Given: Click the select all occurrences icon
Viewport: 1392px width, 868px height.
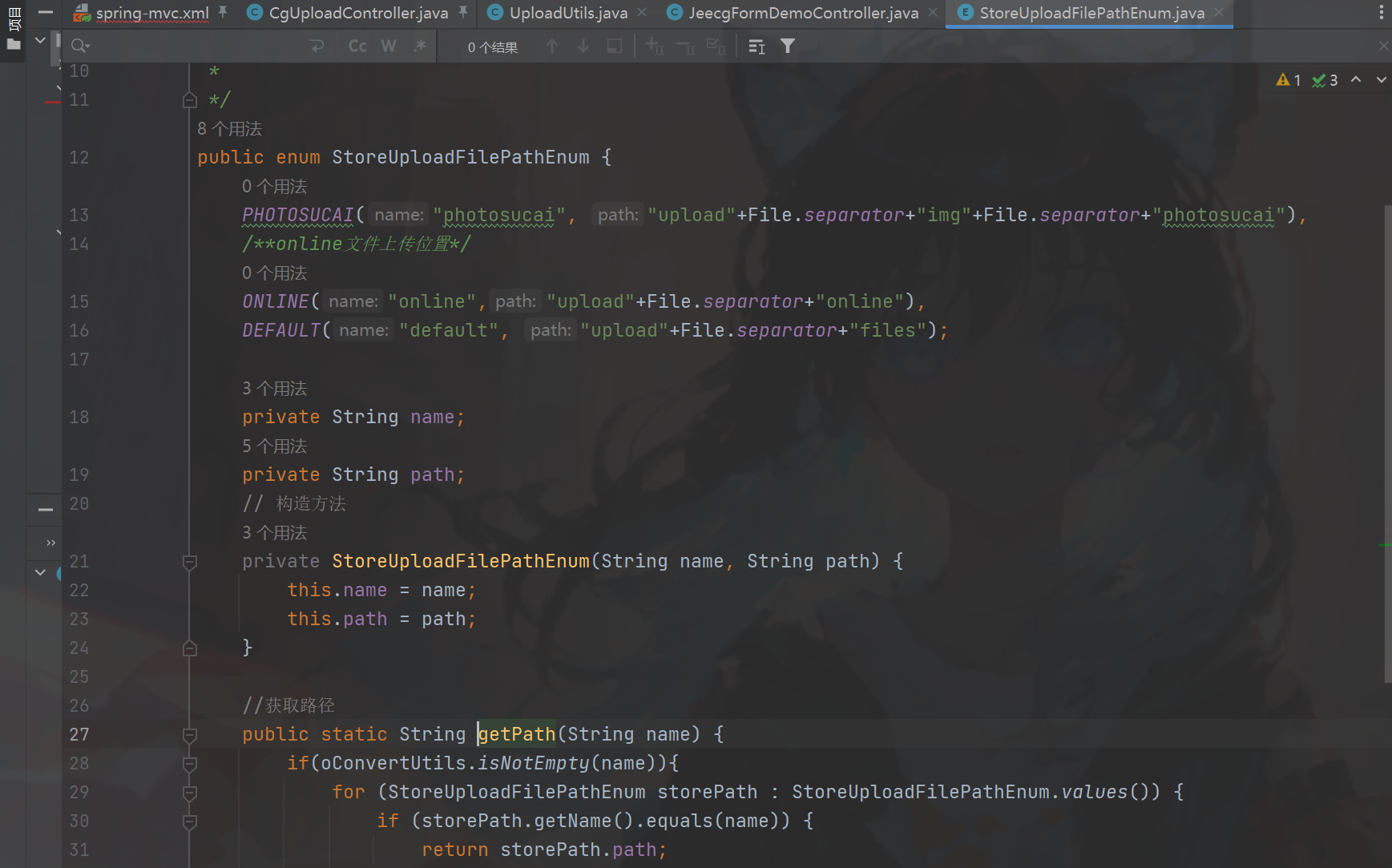Looking at the screenshot, I should click(716, 46).
